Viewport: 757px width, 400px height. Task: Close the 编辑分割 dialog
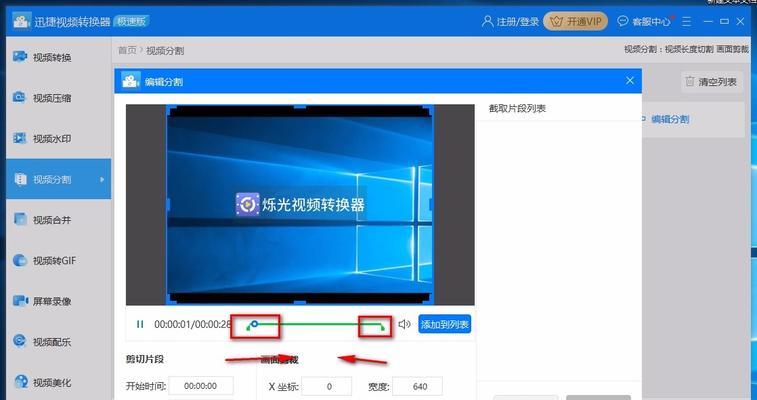tap(630, 81)
